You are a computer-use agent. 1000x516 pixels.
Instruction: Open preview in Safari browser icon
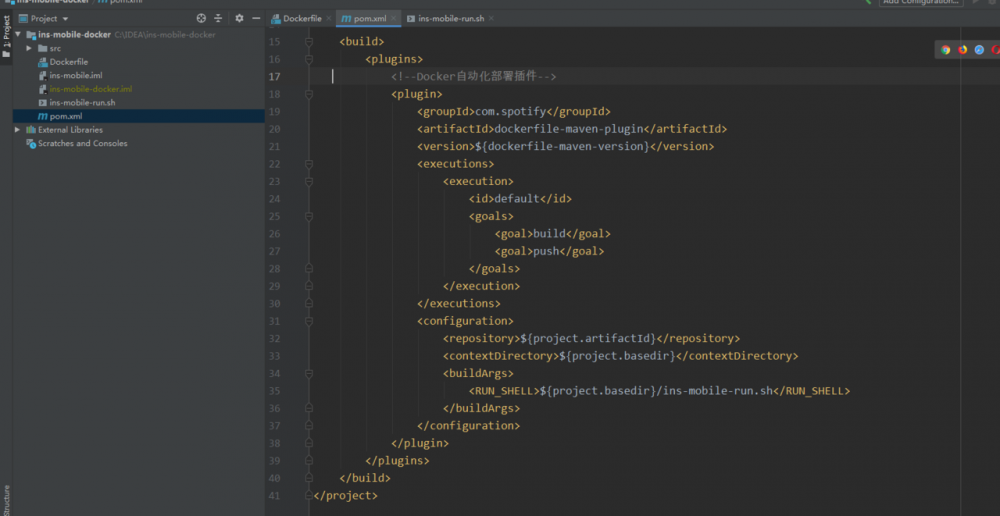coord(978,49)
